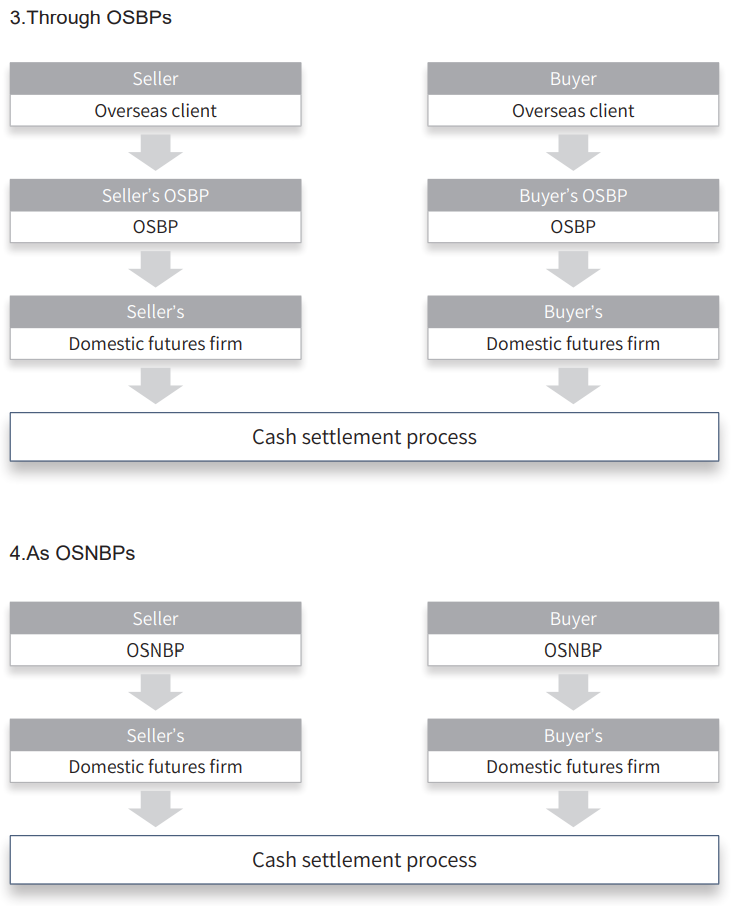Click arrow above first Cash settlement, buyer side
736x906 pixels.
point(573,385)
